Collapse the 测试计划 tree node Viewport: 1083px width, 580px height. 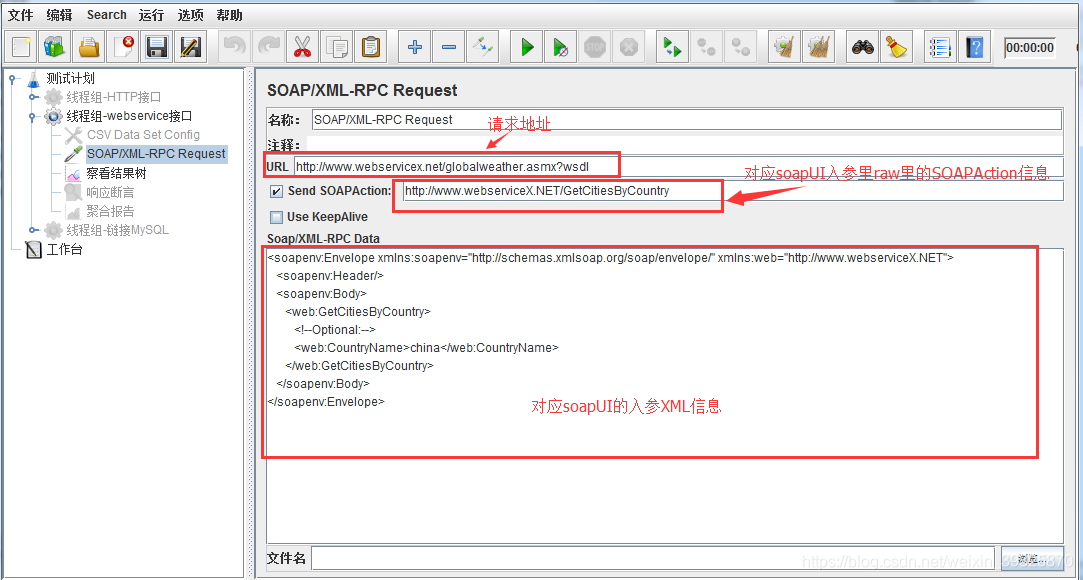[x=13, y=79]
